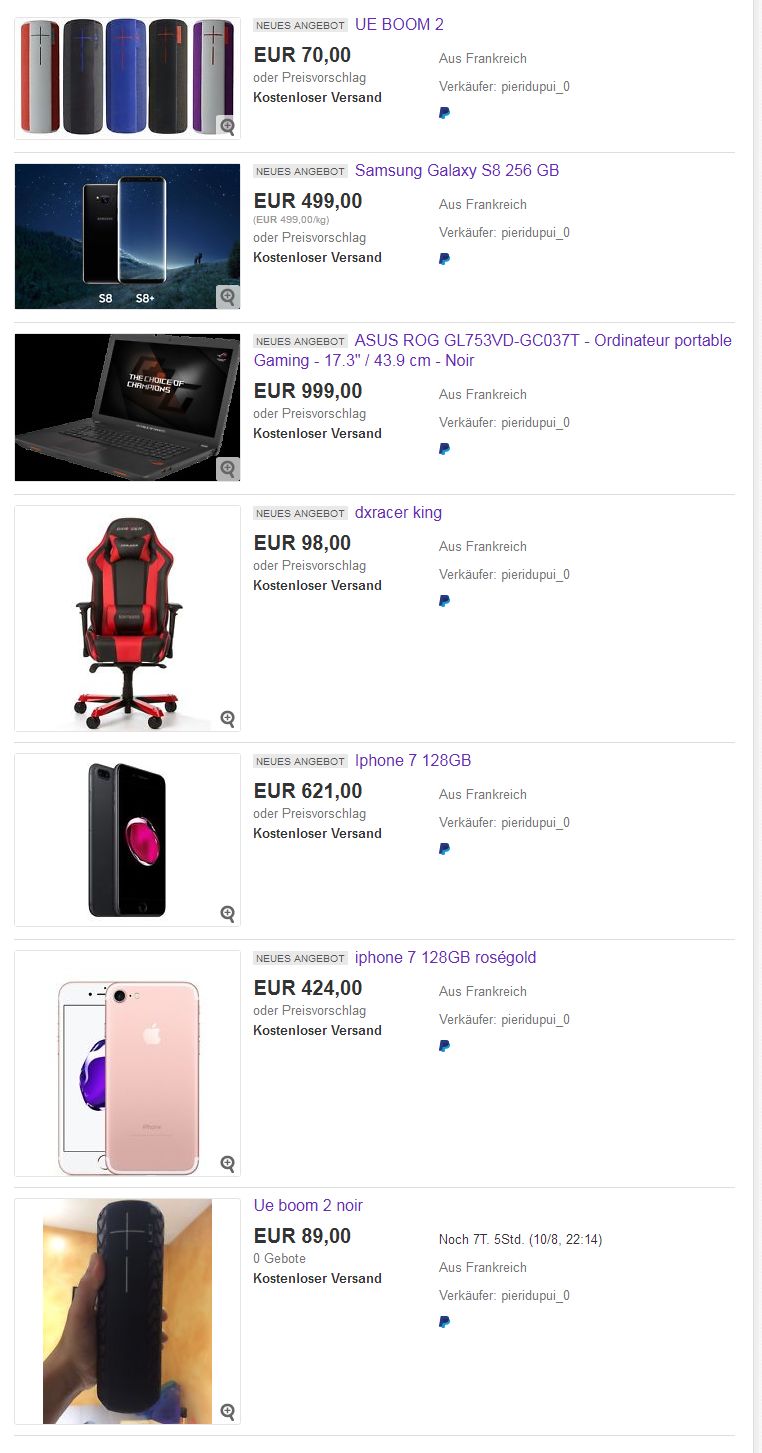Click the magnifier on the black iPhone 7 image
The width and height of the screenshot is (762, 1453).
[x=228, y=913]
